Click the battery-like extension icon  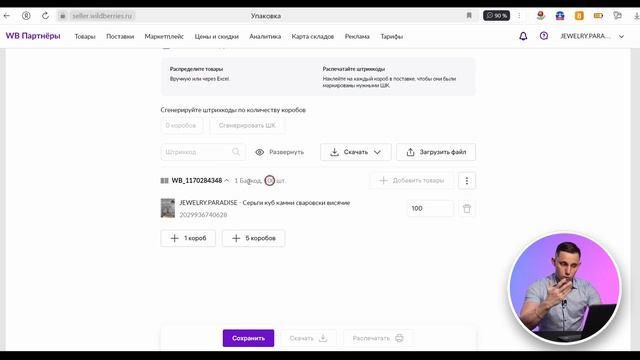(598, 16)
